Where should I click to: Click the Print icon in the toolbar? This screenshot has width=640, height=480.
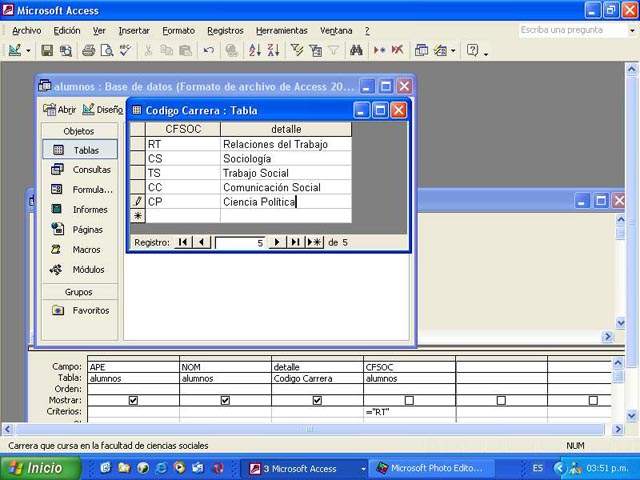click(x=88, y=50)
